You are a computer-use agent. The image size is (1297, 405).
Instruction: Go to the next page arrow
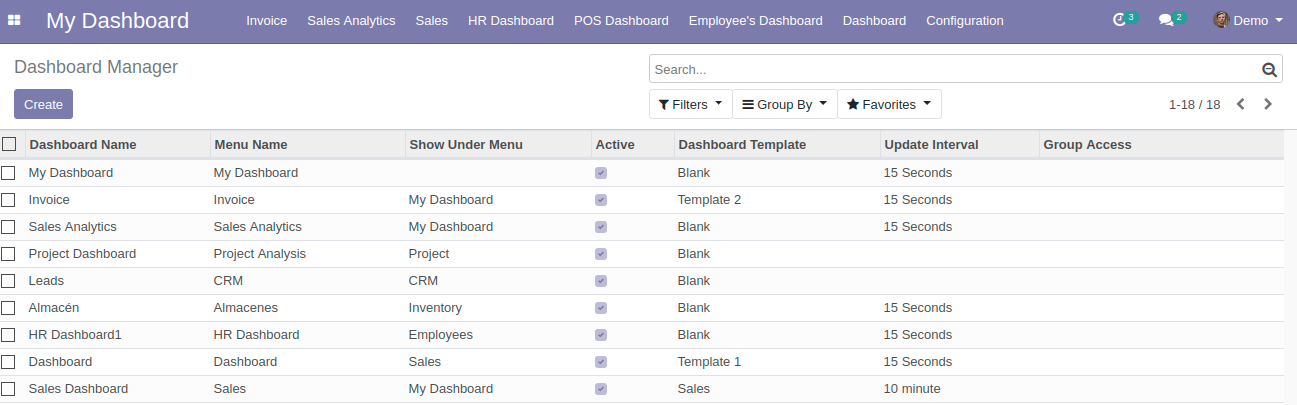point(1268,104)
